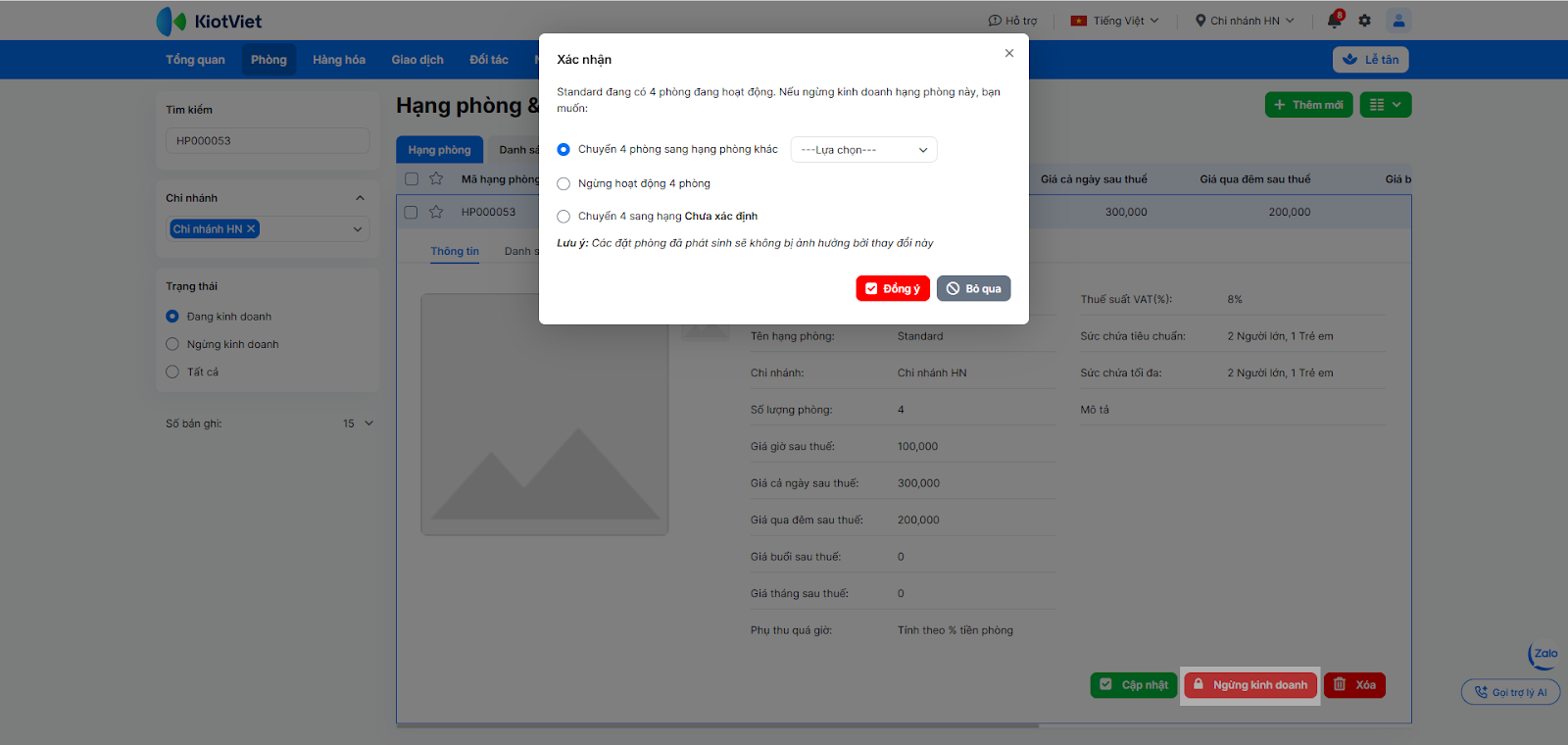This screenshot has height=745, width=1568.
Task: Open the user account avatar menu
Action: coord(1398,20)
